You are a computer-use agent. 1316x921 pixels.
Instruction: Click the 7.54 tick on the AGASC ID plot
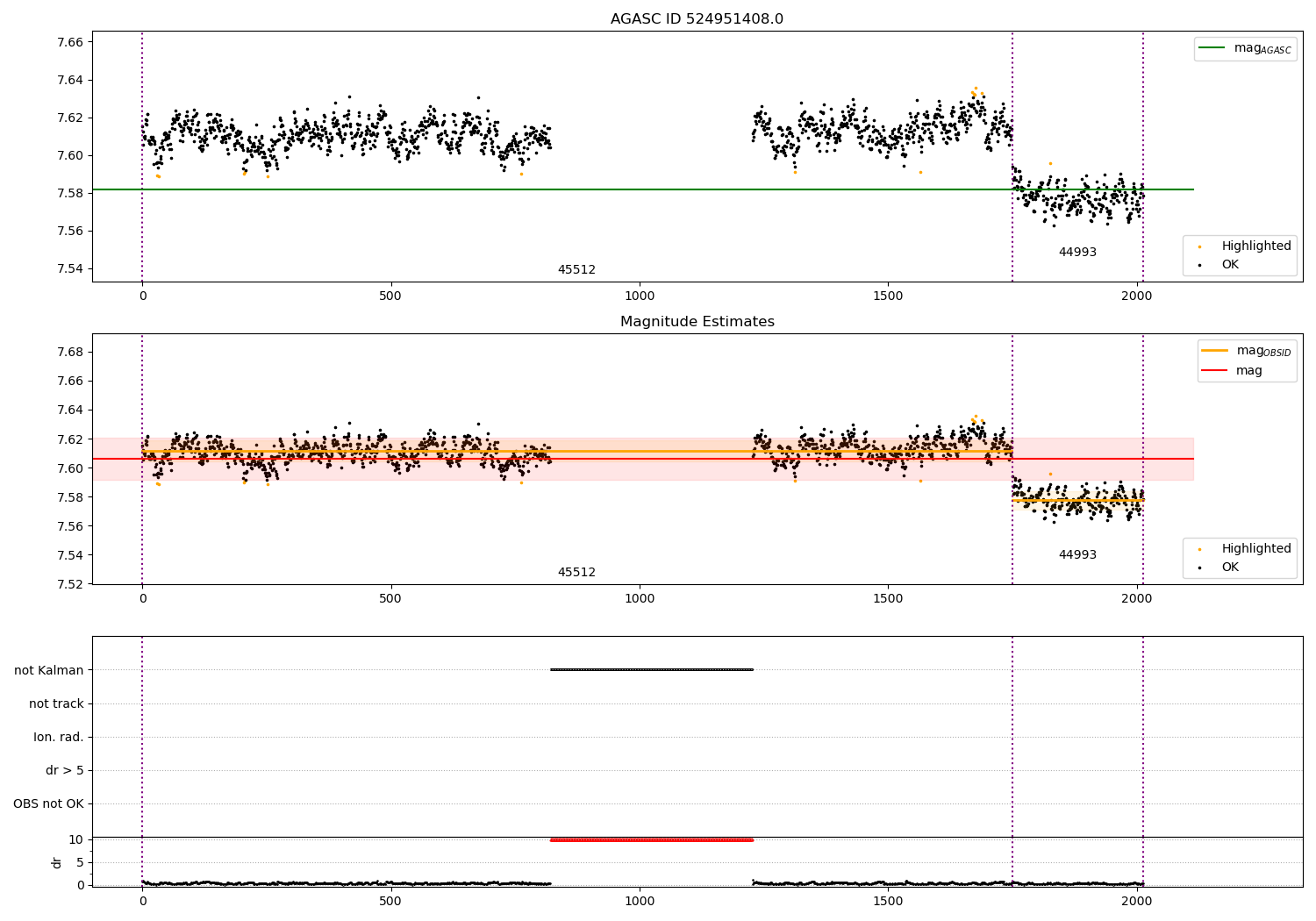pyautogui.click(x=70, y=269)
